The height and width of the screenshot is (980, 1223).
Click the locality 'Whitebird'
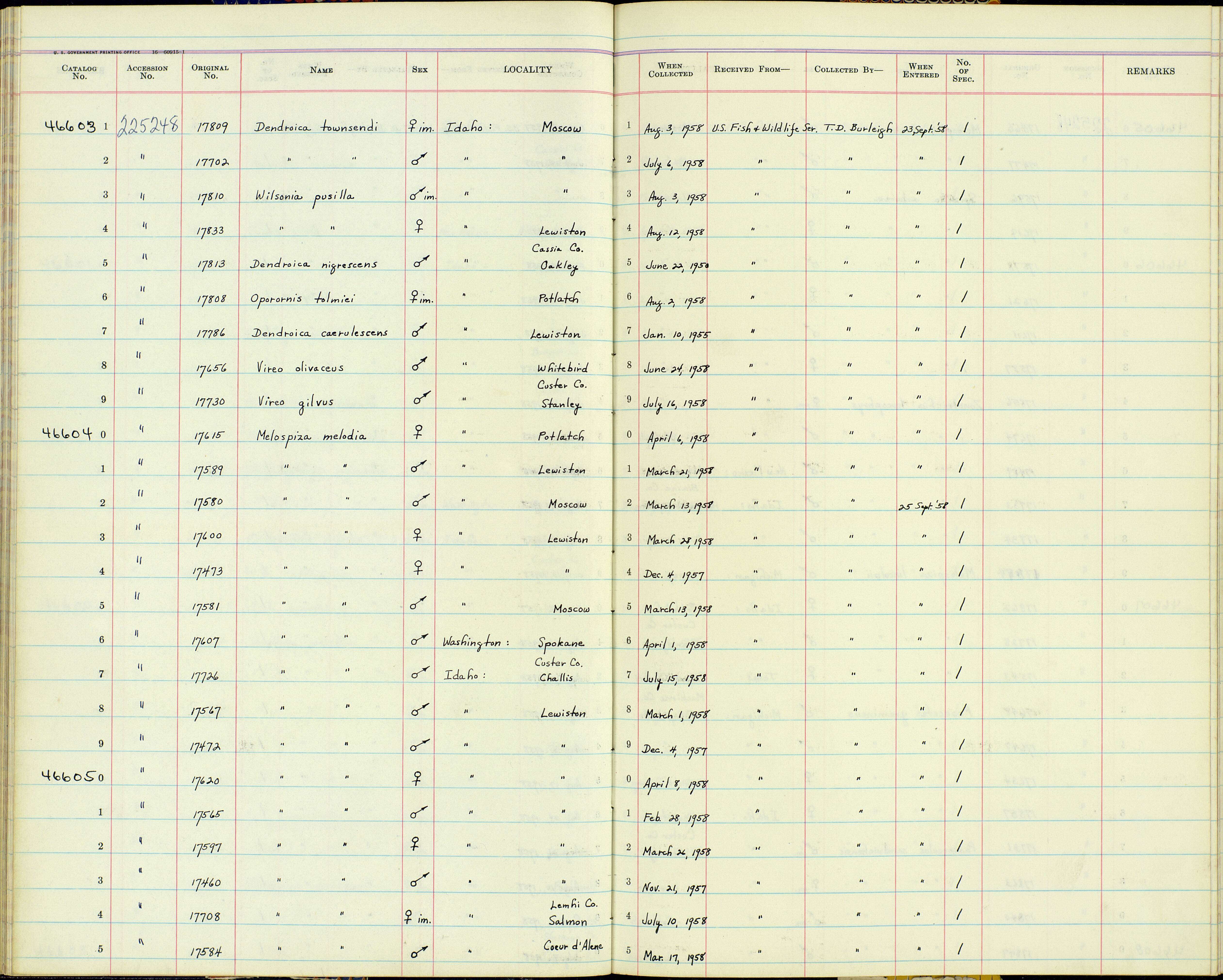pyautogui.click(x=563, y=367)
